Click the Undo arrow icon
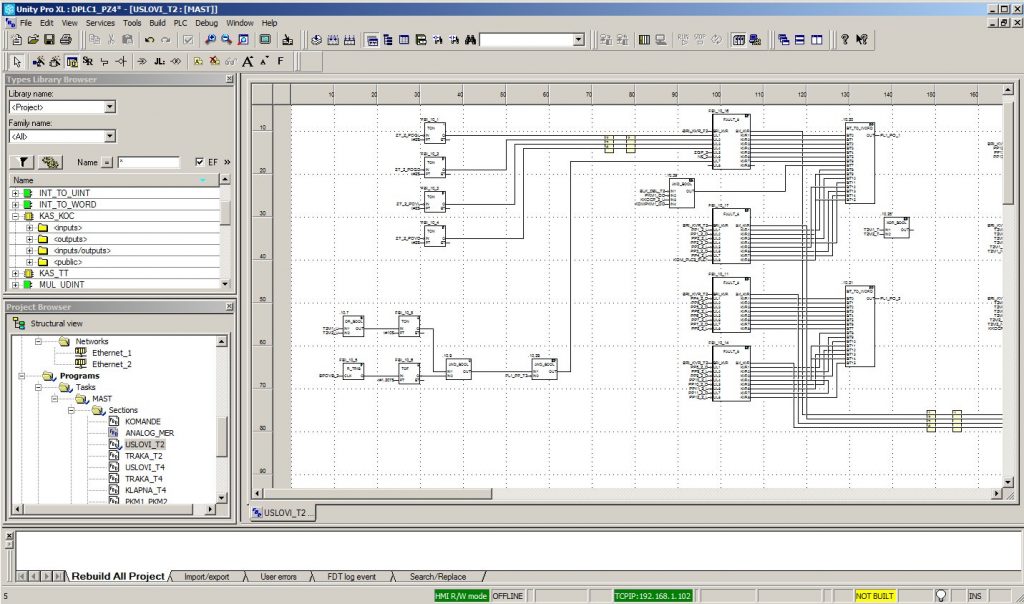 click(149, 40)
